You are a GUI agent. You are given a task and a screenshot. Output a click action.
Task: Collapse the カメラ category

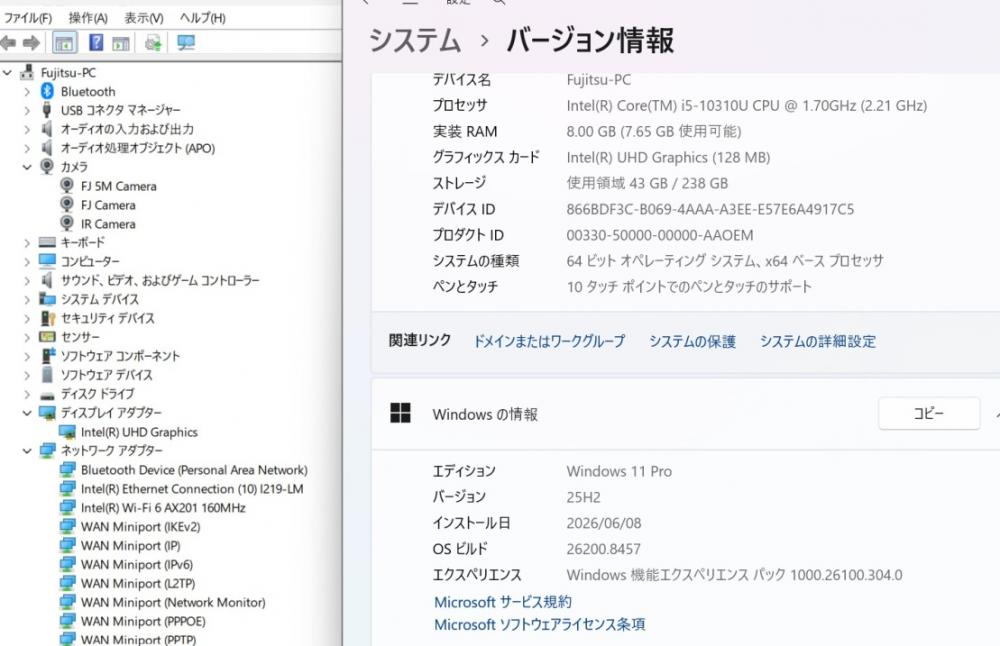[27, 167]
